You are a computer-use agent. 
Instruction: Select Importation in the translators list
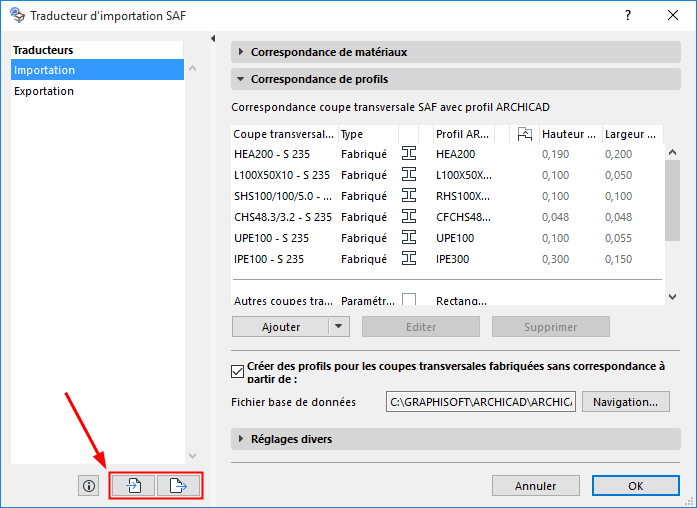pos(97,70)
